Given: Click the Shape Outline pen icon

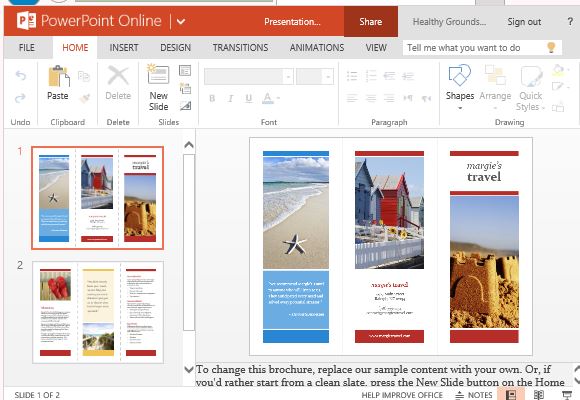Looking at the screenshot, I should point(558,87).
